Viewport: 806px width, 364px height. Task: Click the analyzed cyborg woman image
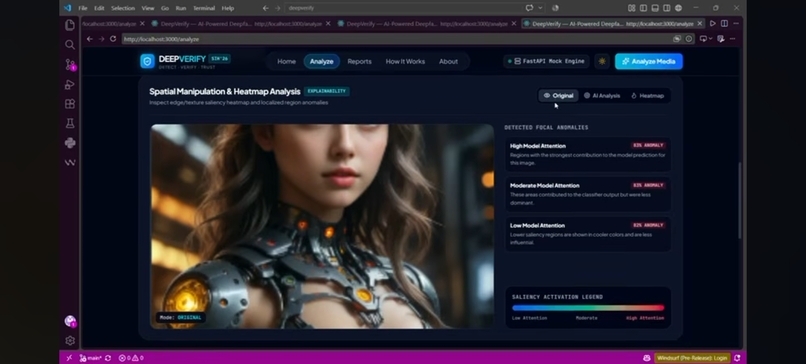click(x=322, y=226)
